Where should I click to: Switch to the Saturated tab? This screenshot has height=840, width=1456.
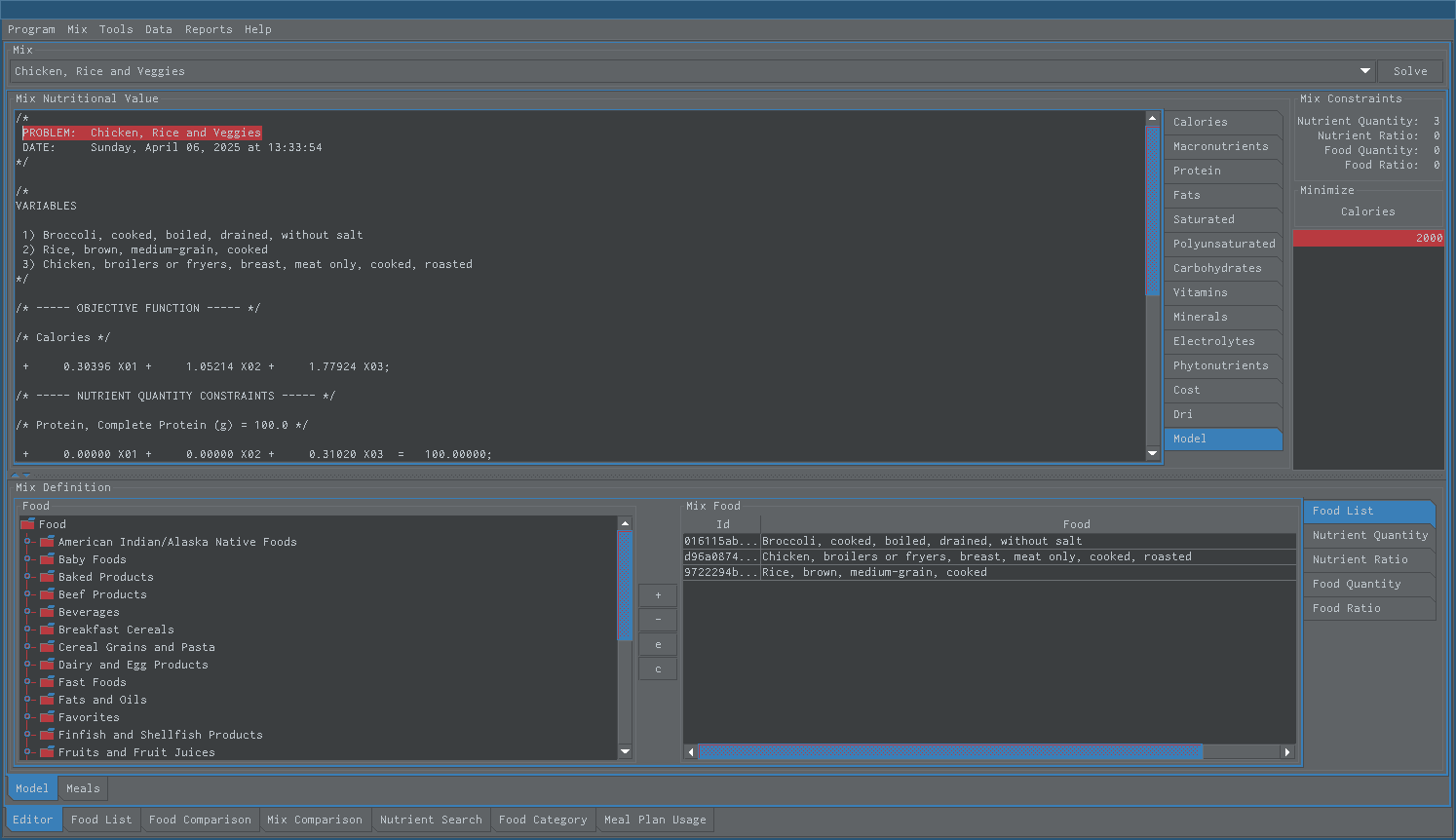point(1223,219)
